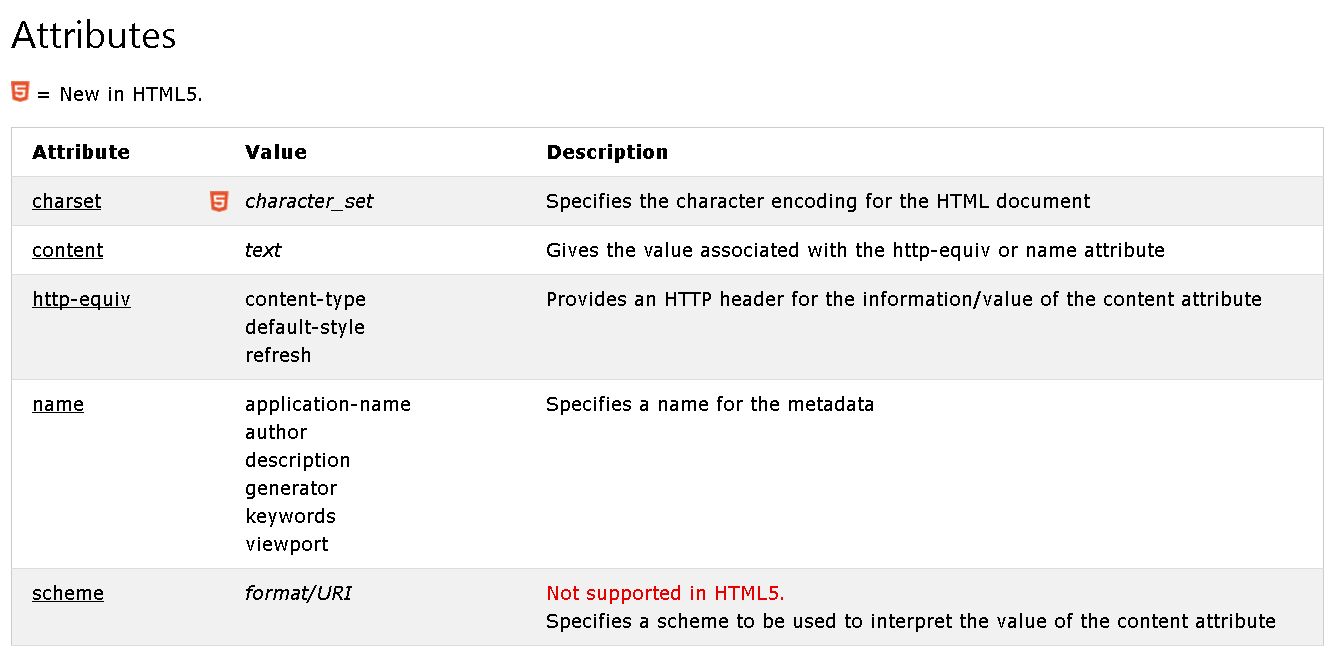Click the keywords value

290,516
